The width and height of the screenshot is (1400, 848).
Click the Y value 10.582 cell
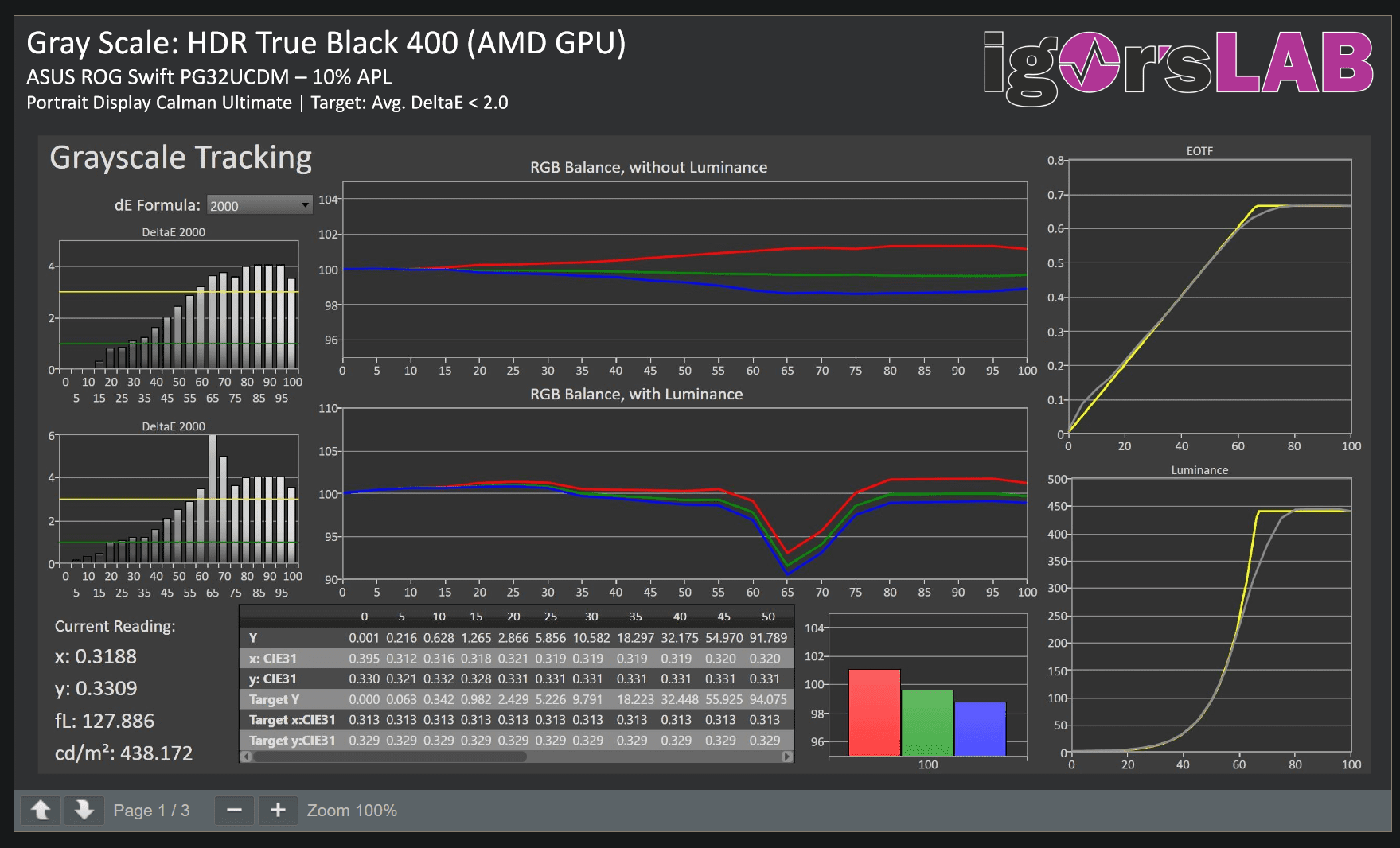click(591, 638)
